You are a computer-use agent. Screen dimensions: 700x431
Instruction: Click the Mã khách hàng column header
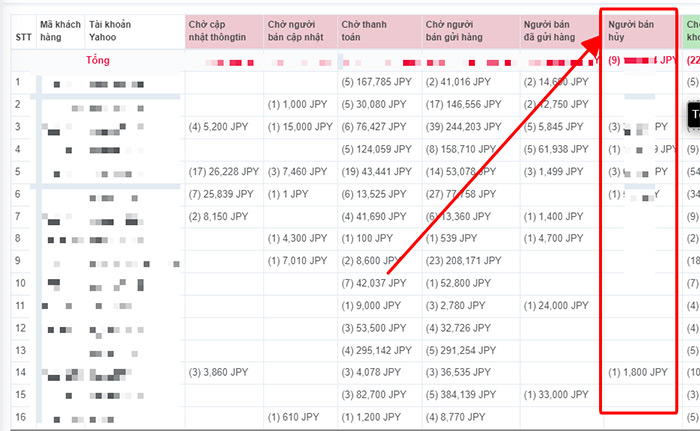[x=60, y=31]
